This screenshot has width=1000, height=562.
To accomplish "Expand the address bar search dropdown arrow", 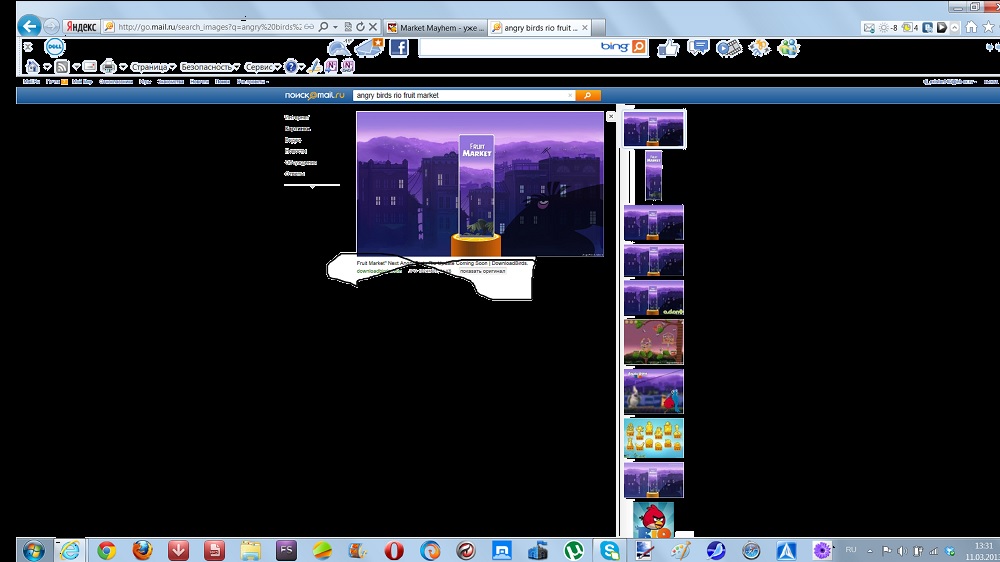I will tap(335, 27).
